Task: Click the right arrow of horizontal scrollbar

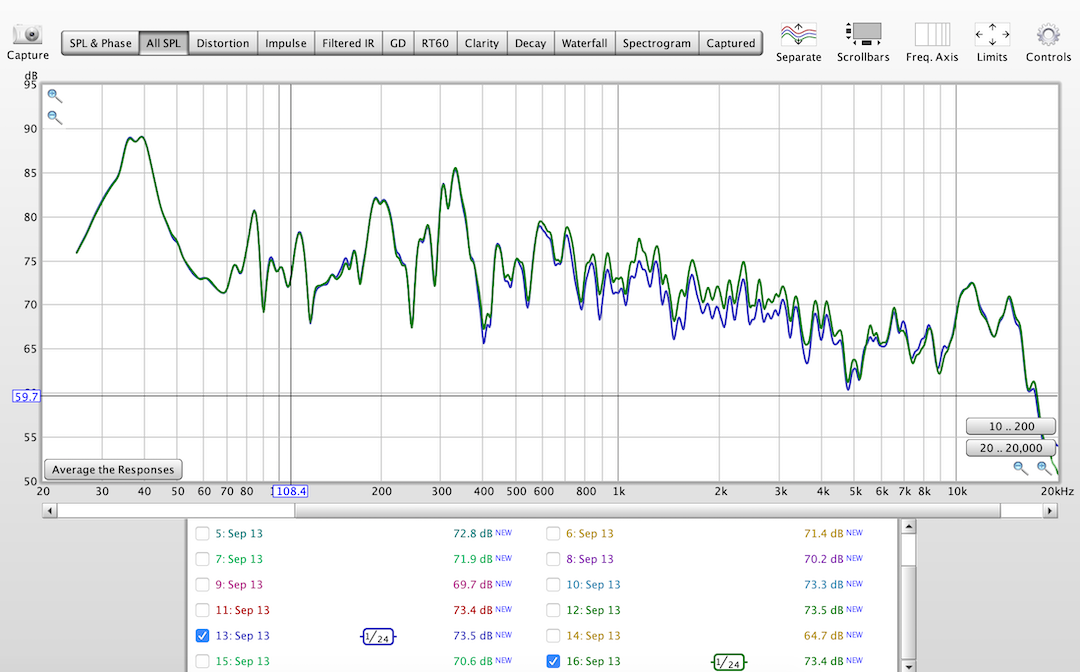Action: [1050, 511]
